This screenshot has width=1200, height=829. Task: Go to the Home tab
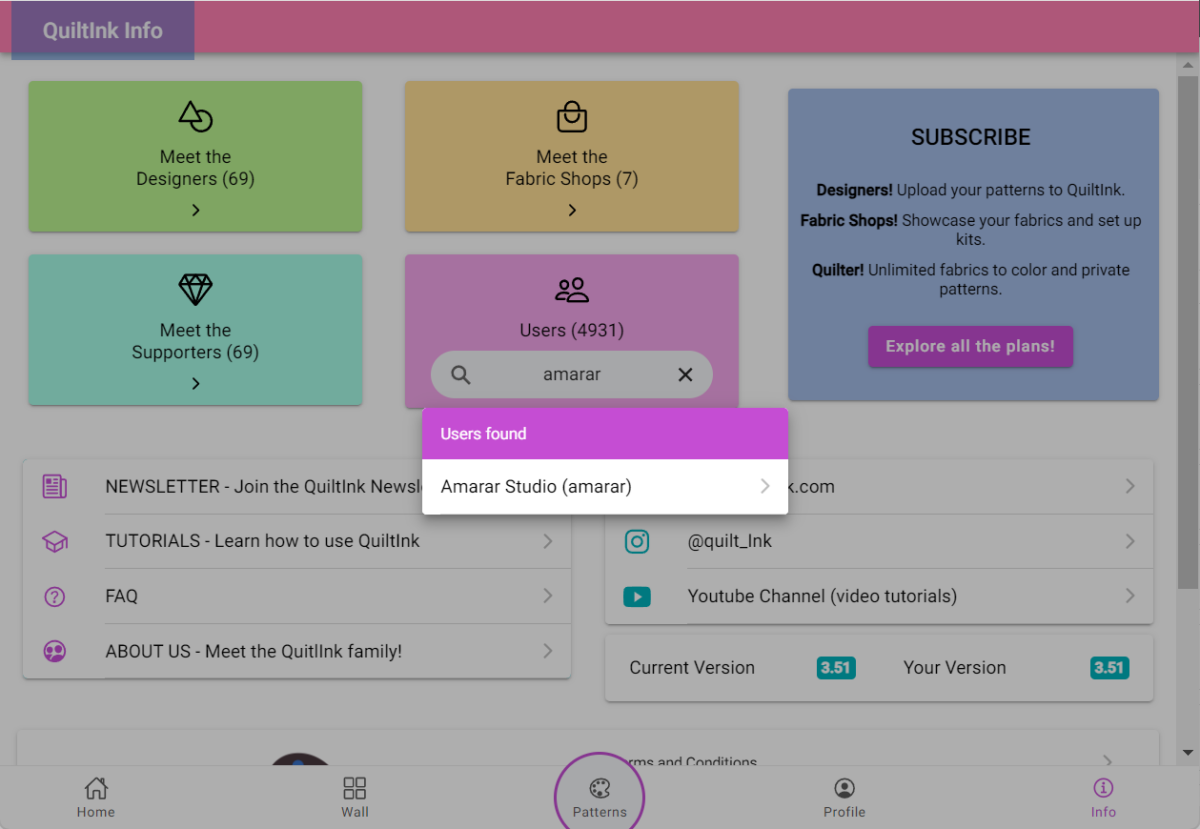click(96, 797)
